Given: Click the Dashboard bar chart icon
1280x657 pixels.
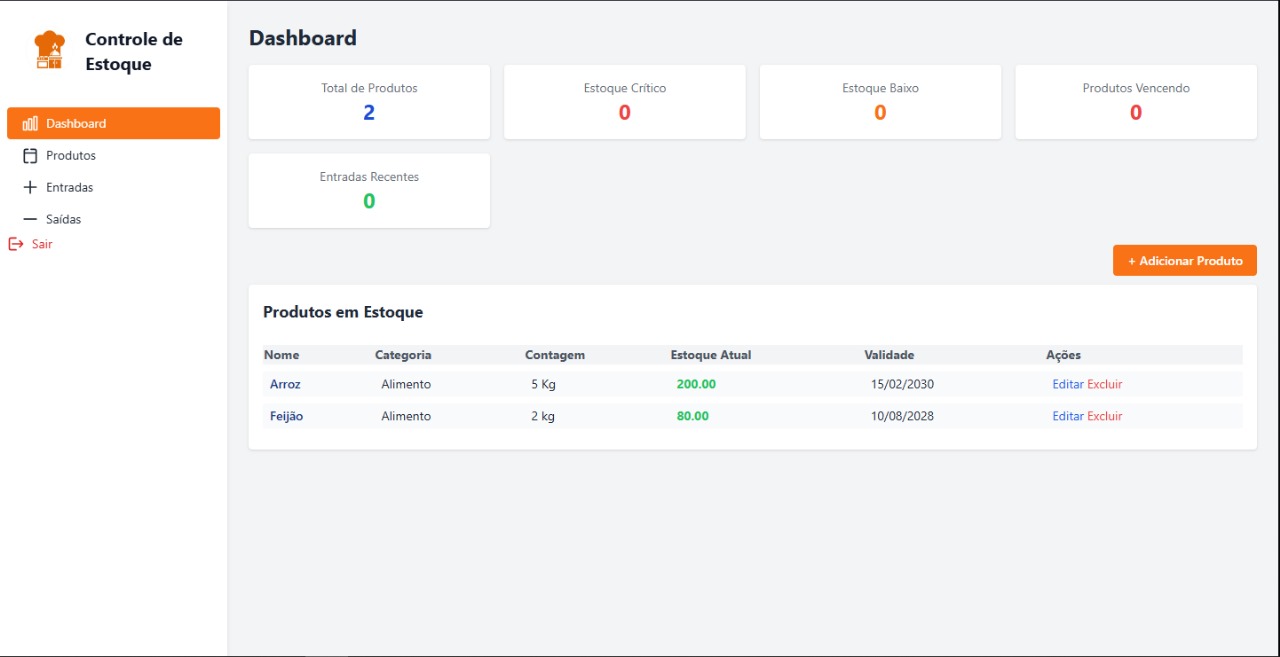Looking at the screenshot, I should (30, 124).
